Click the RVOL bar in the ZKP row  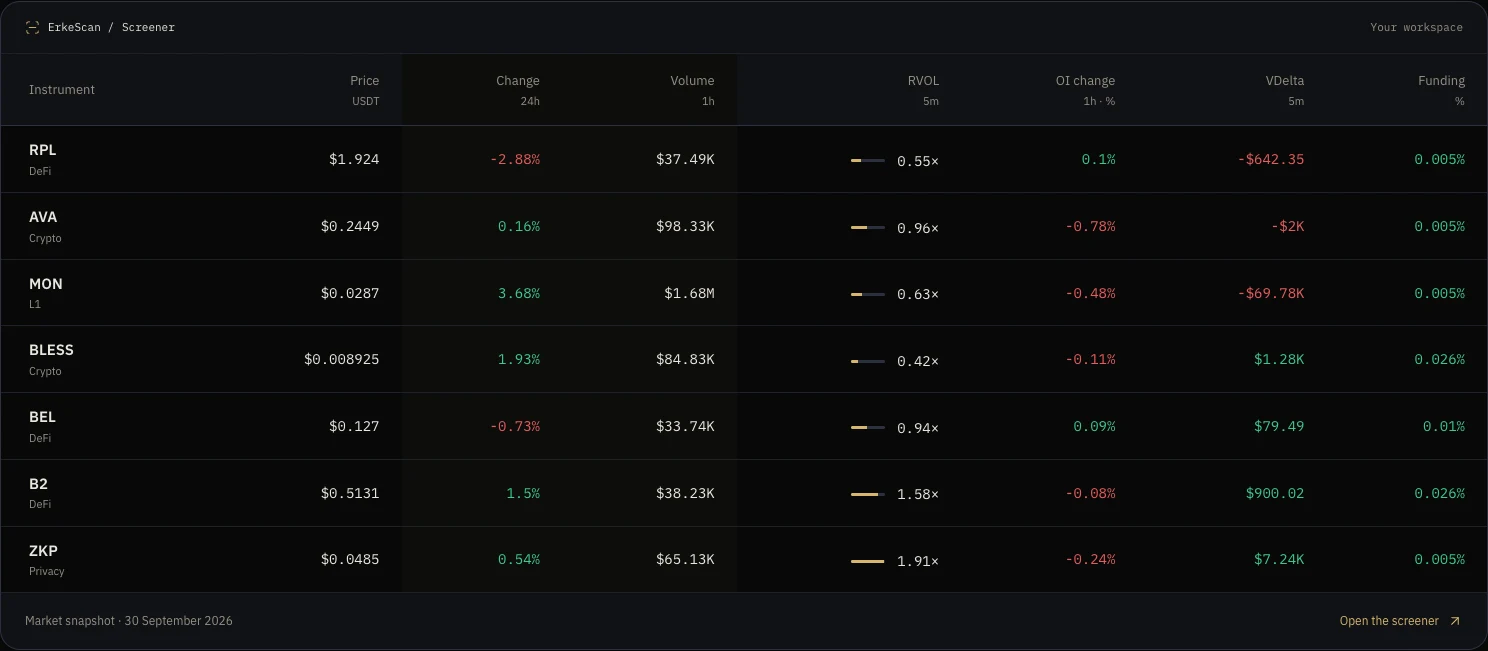[x=868, y=561]
